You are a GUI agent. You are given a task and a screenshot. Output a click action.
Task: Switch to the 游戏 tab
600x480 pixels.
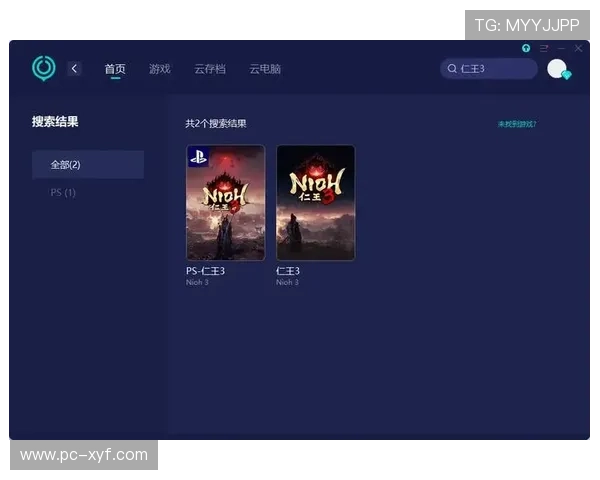tap(160, 69)
